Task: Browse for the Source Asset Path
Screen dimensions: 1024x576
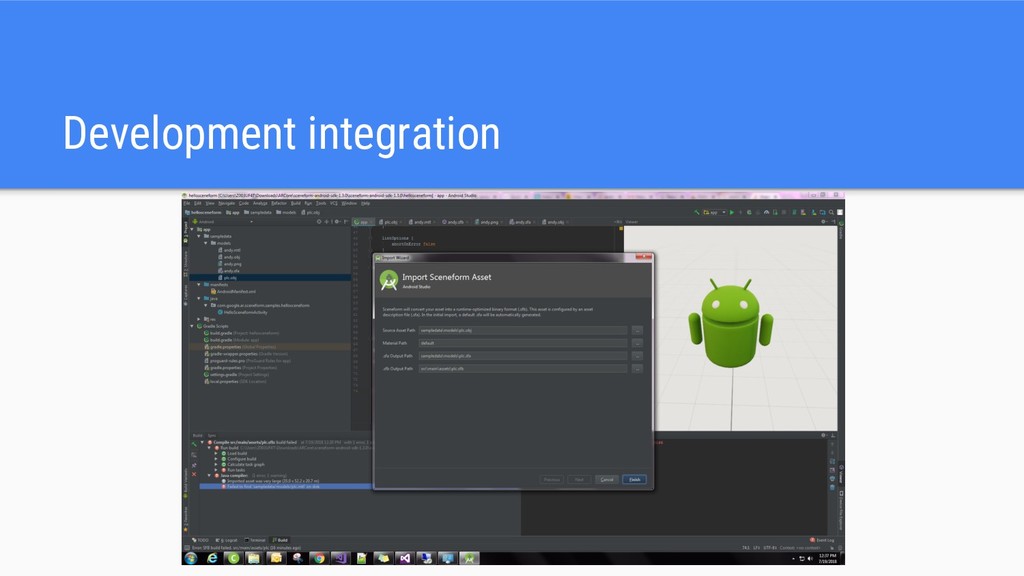Action: click(637, 330)
